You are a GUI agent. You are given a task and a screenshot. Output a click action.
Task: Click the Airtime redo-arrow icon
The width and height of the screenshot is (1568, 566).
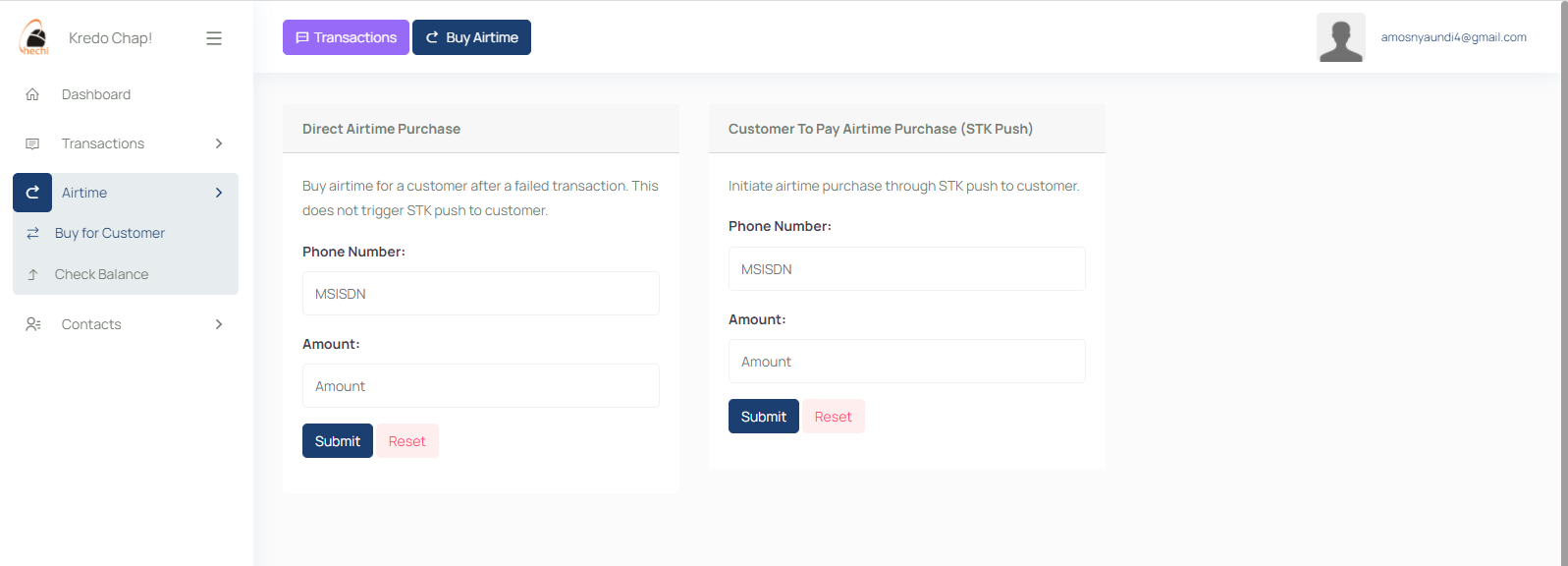[x=32, y=193]
